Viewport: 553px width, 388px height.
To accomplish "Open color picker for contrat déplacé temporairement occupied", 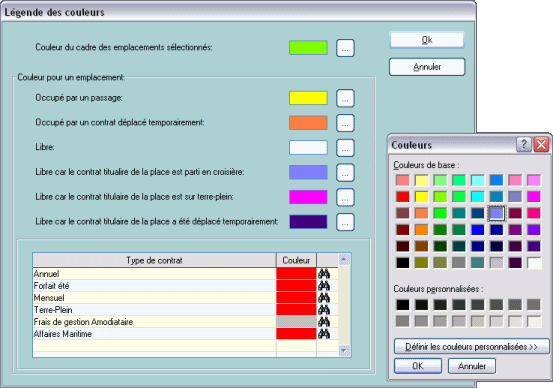I will click(x=345, y=123).
